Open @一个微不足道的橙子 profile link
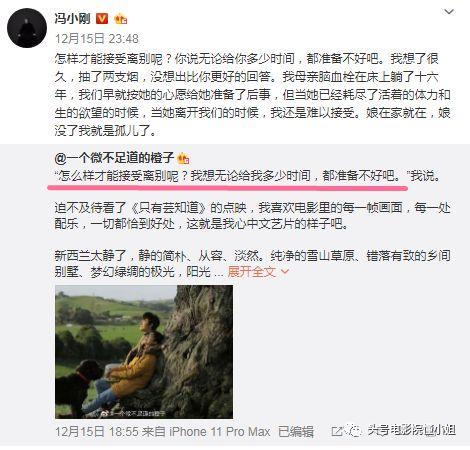 pos(114,157)
